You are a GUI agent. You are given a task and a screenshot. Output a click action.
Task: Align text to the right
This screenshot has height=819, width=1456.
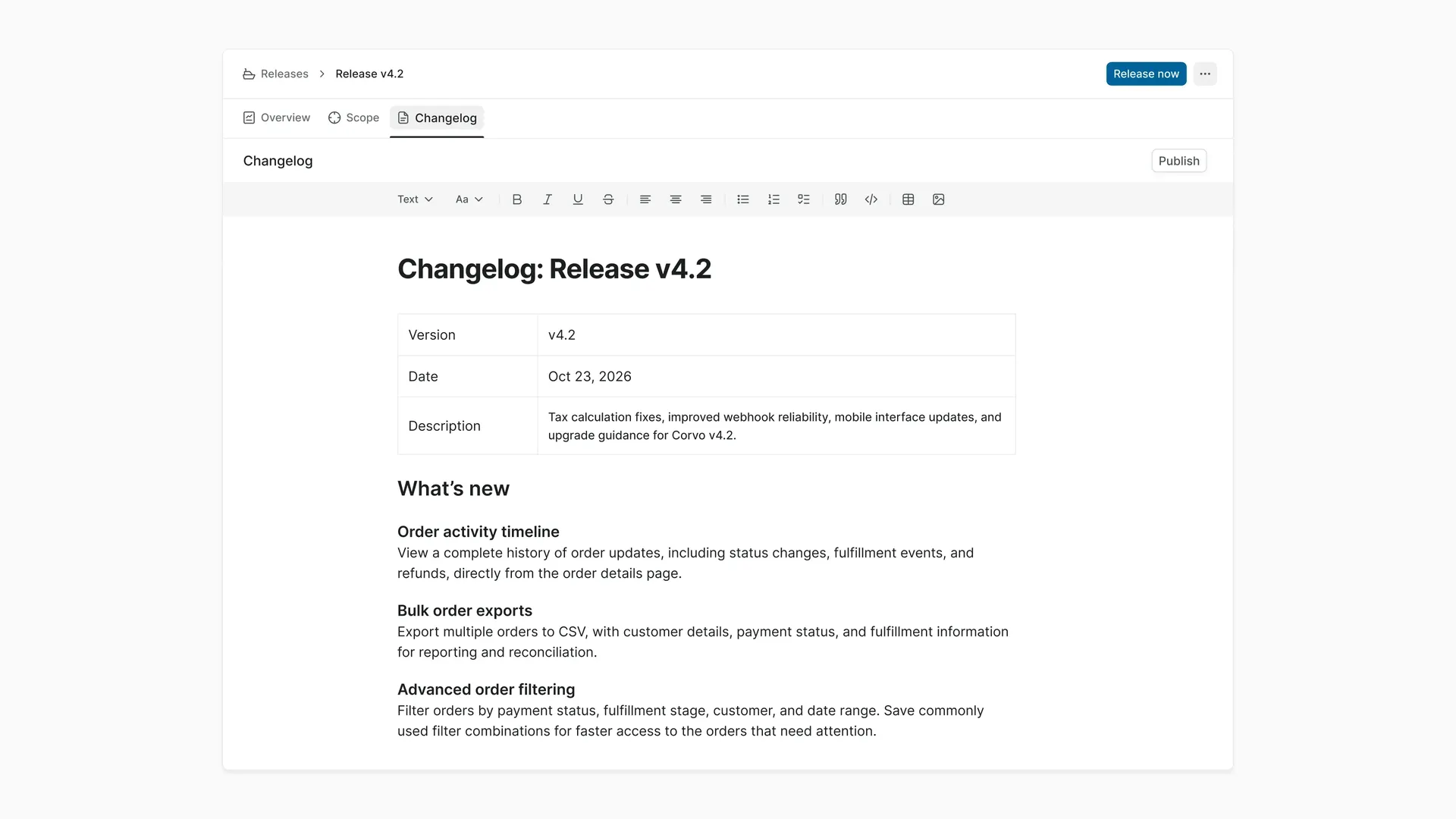point(706,199)
